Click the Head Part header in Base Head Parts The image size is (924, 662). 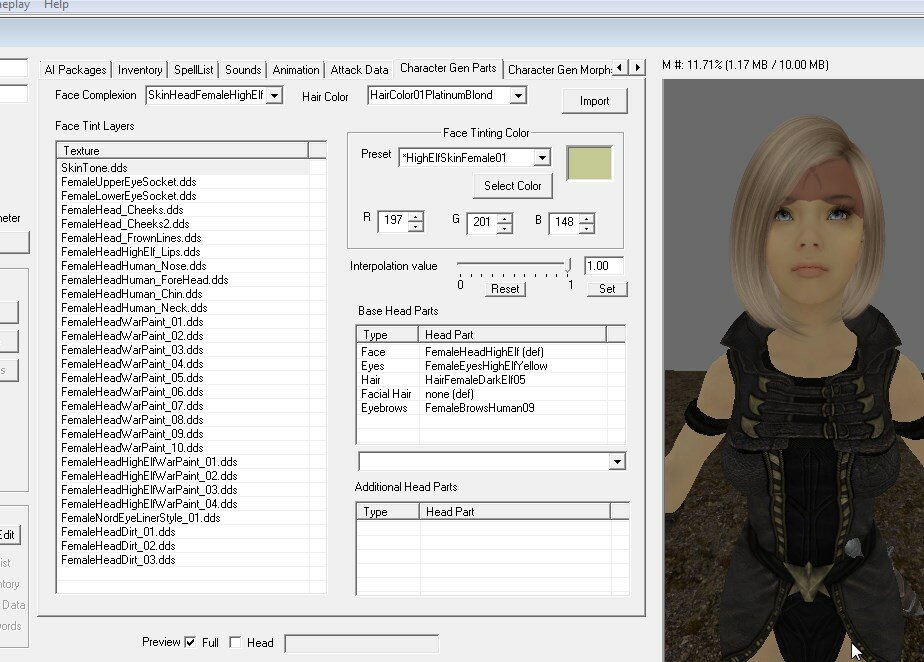point(512,335)
